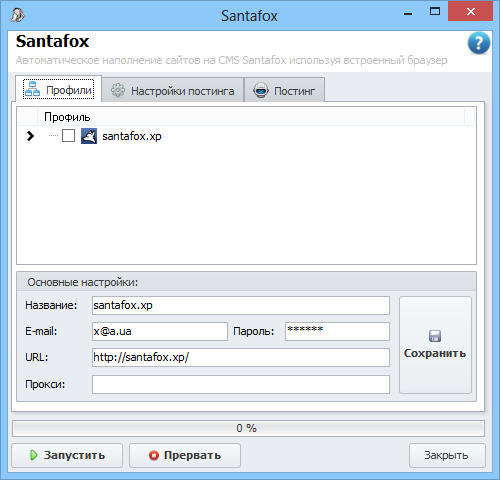Open the Профили tab
Image resolution: width=500 pixels, height=480 pixels.
[x=59, y=89]
